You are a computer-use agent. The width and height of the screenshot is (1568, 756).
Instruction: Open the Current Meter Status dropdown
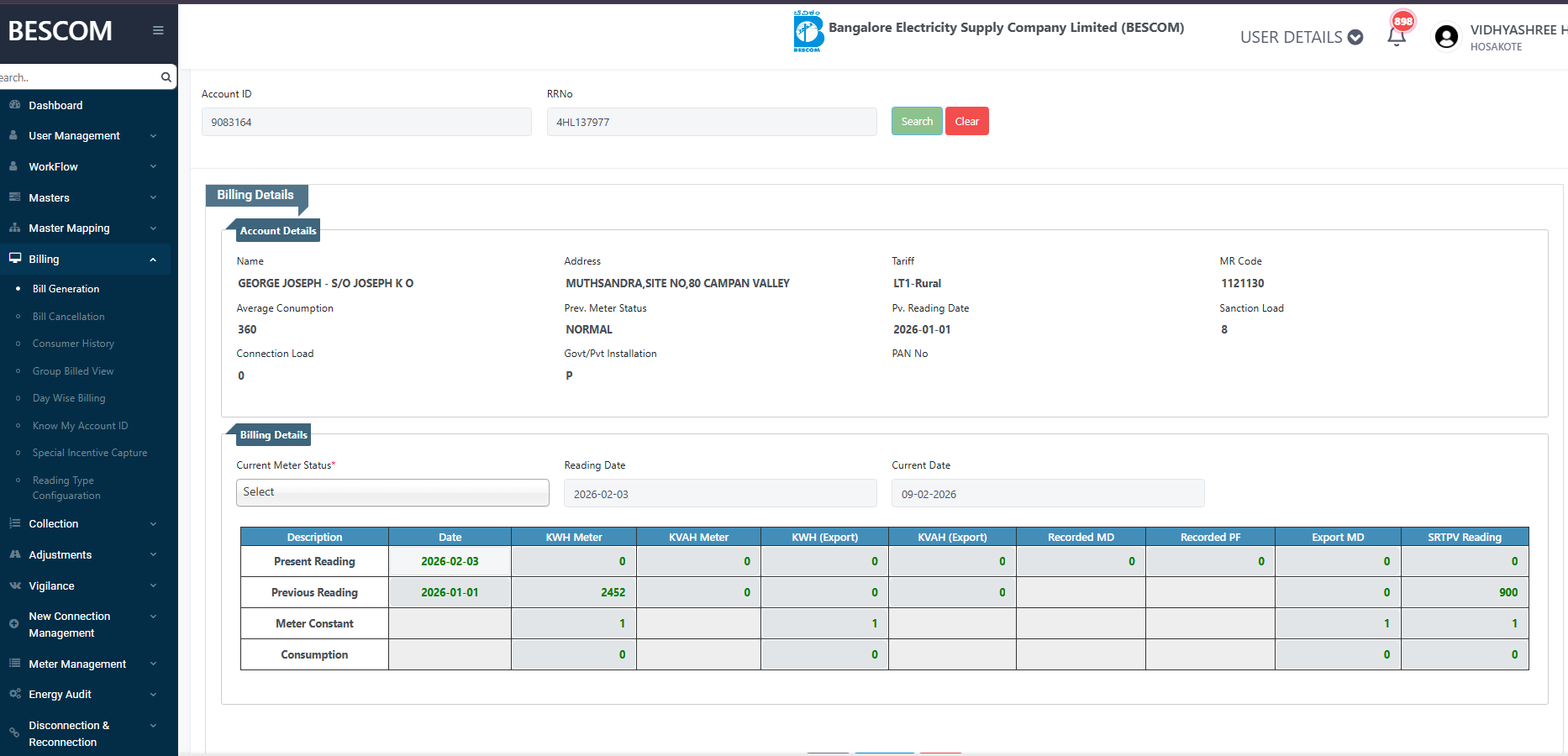392,492
